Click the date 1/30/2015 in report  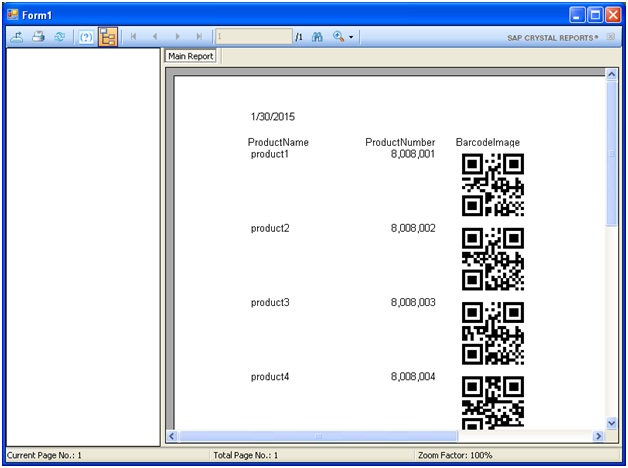[273, 117]
